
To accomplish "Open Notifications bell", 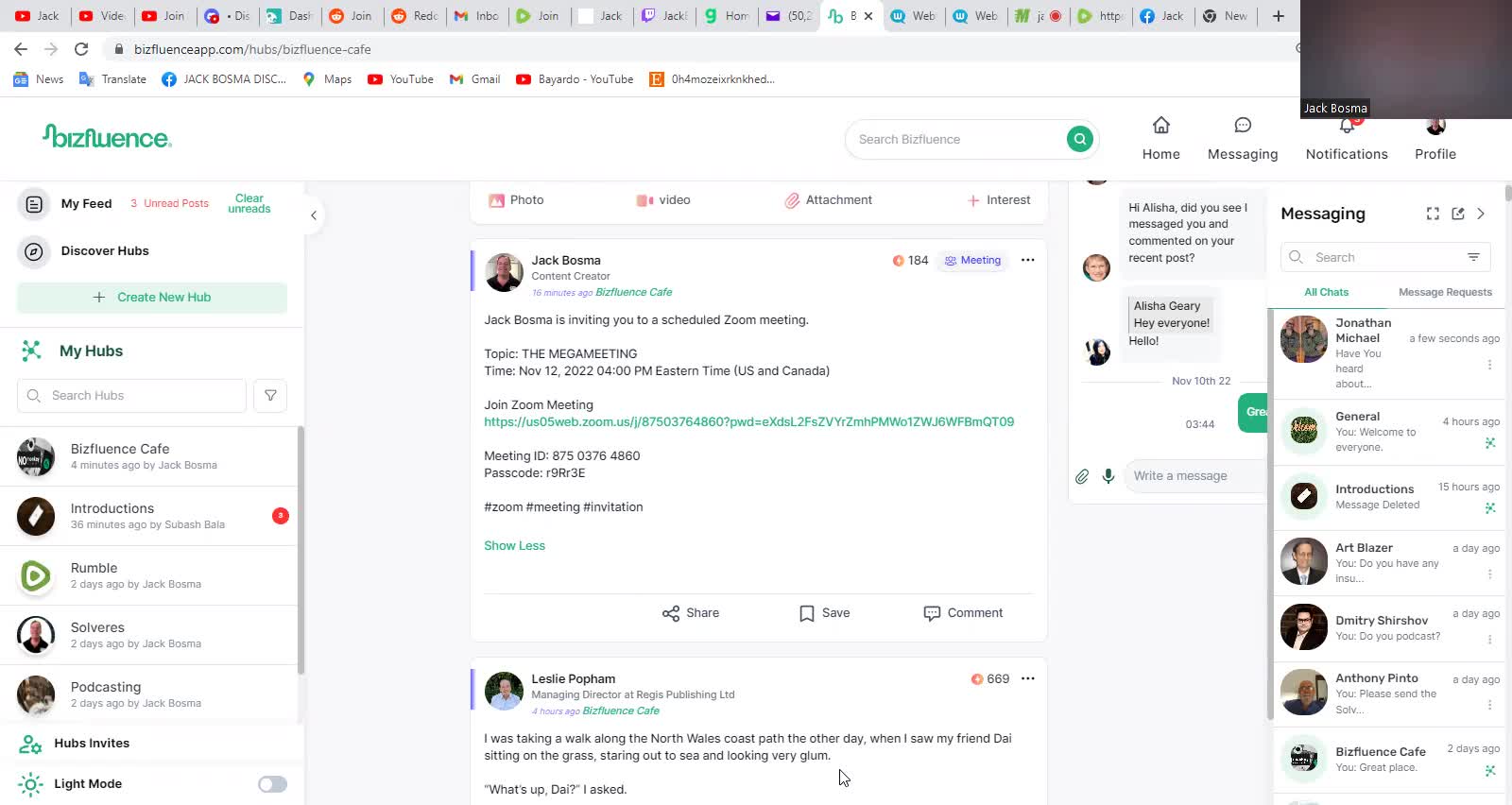I will pyautogui.click(x=1347, y=128).
